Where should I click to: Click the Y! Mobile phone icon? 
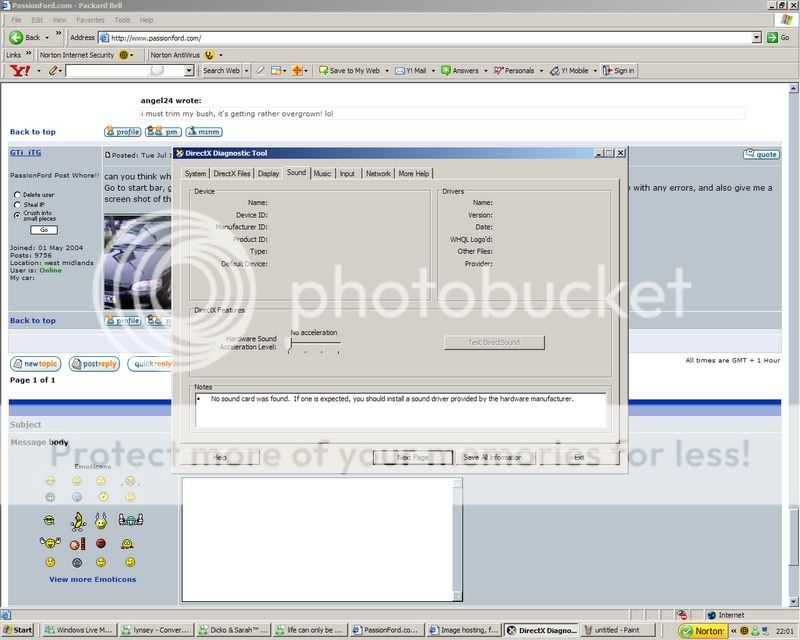tap(555, 70)
